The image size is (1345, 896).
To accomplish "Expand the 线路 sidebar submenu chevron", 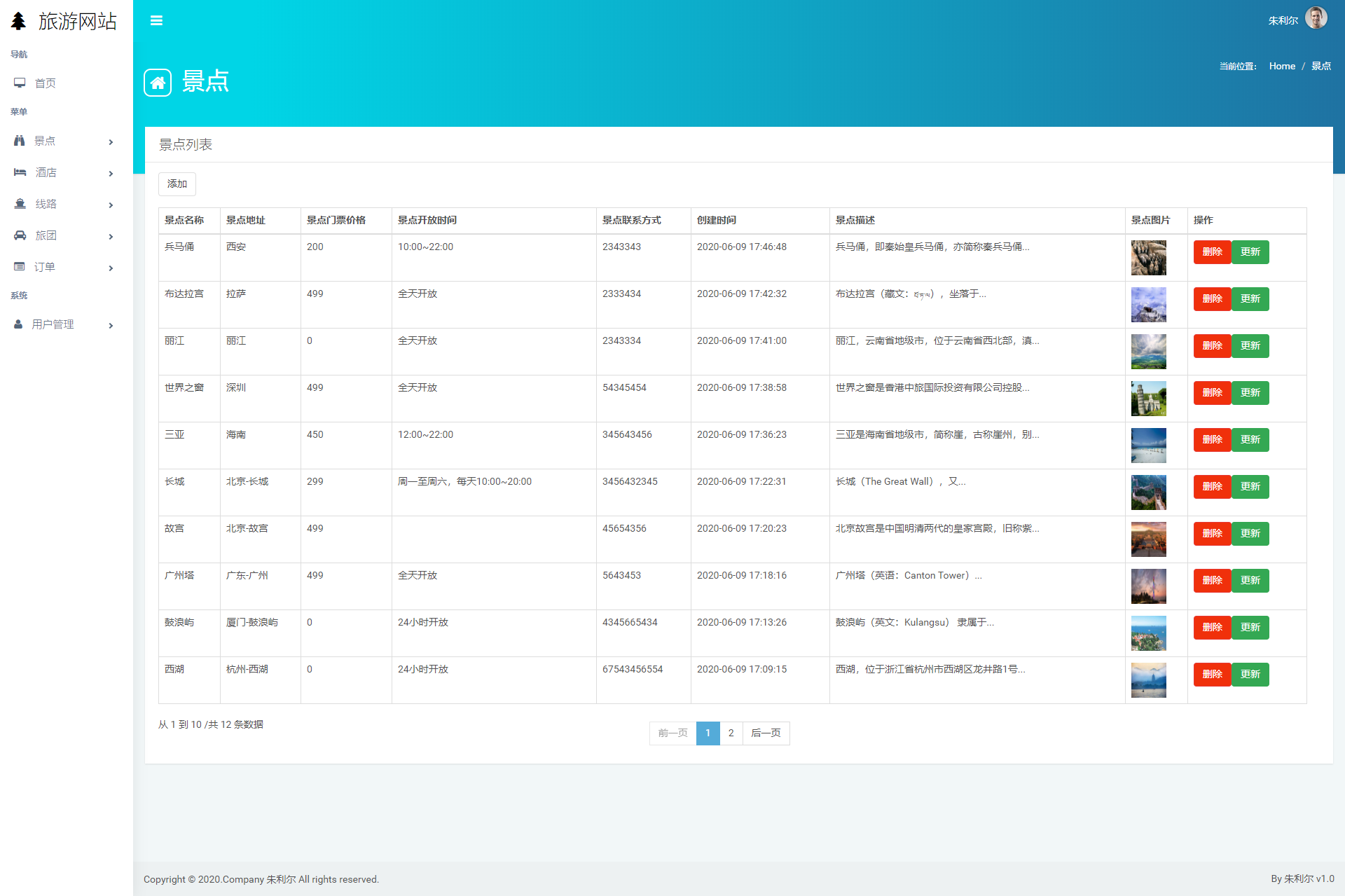I will click(111, 205).
